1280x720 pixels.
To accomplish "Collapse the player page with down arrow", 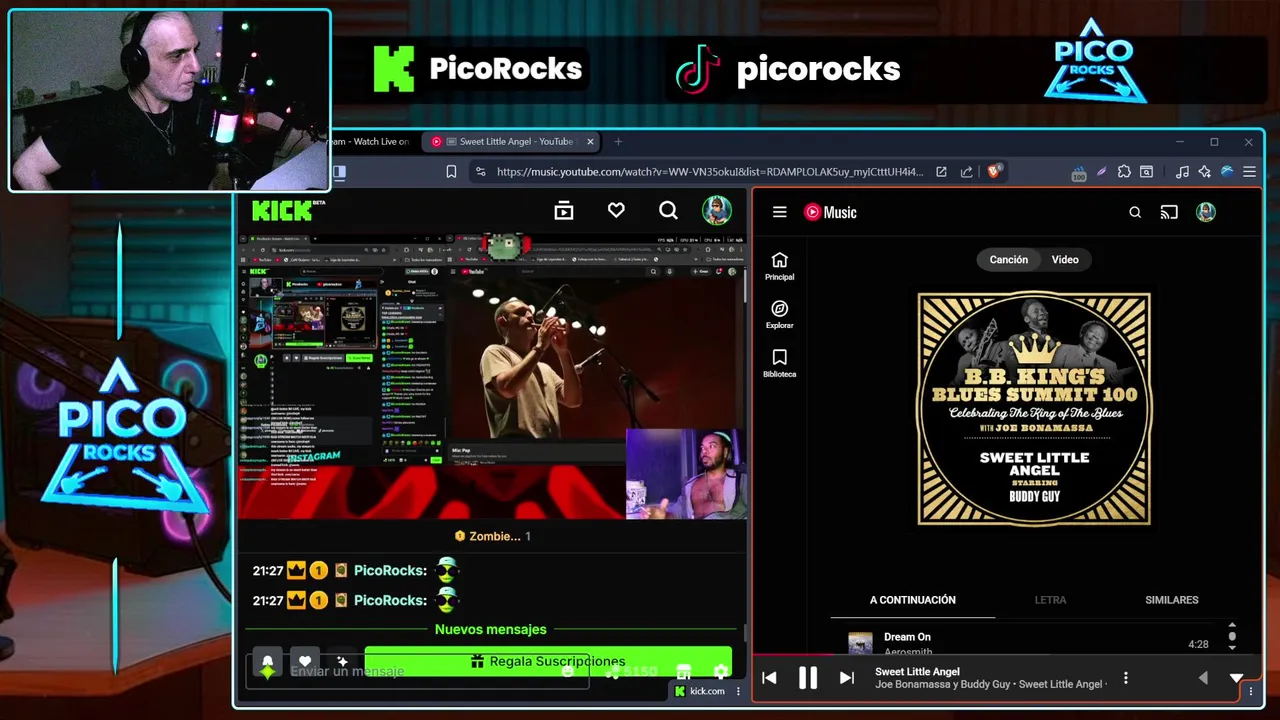I will point(1237,678).
